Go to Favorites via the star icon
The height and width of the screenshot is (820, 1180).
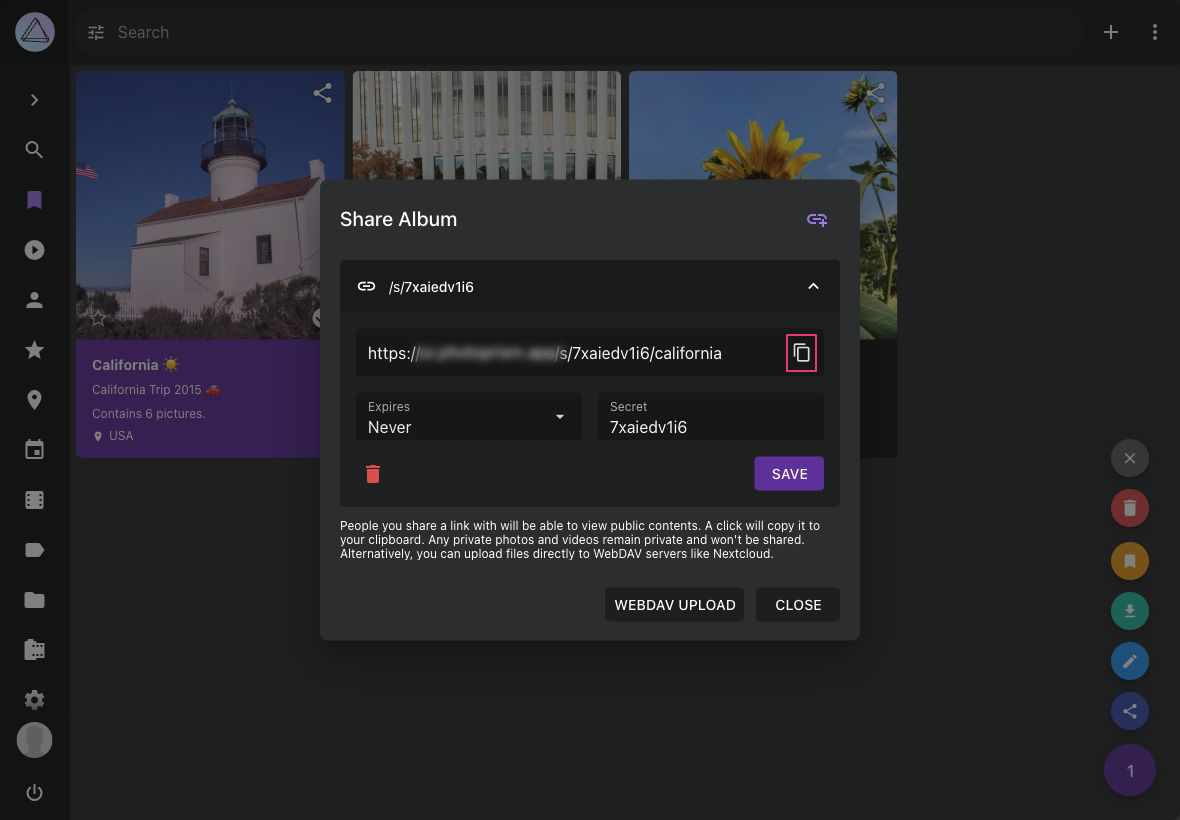[34, 349]
